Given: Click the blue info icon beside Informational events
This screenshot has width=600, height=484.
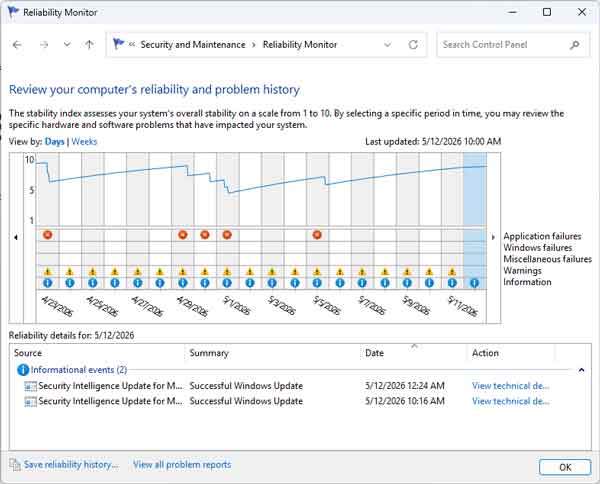Looking at the screenshot, I should (x=23, y=370).
